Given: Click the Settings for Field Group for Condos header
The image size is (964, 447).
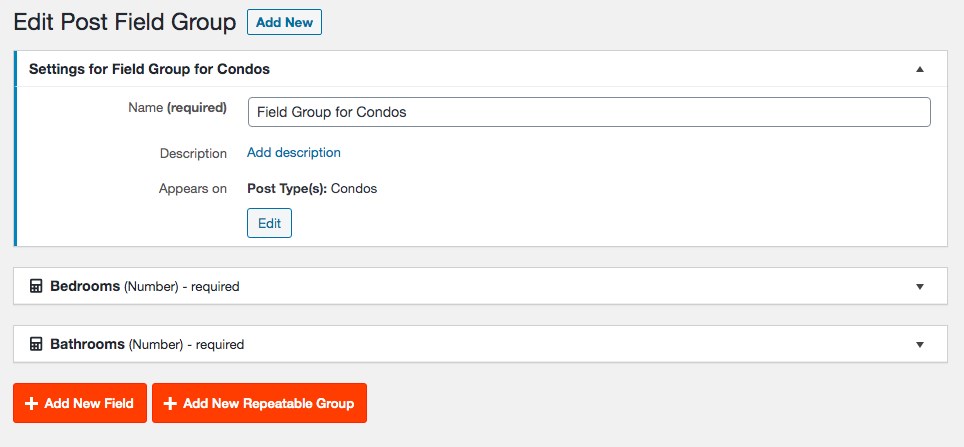Looking at the screenshot, I should click(x=149, y=69).
